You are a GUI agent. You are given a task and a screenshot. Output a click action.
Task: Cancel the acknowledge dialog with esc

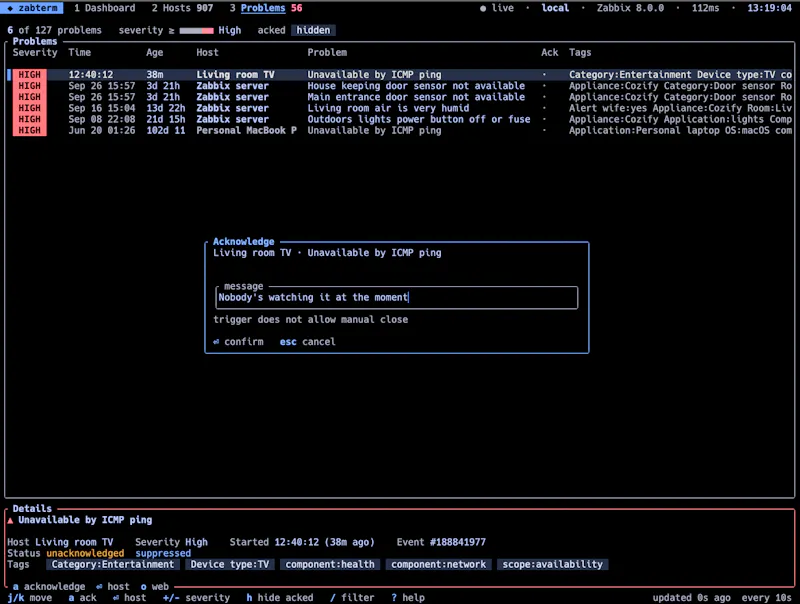click(x=308, y=342)
